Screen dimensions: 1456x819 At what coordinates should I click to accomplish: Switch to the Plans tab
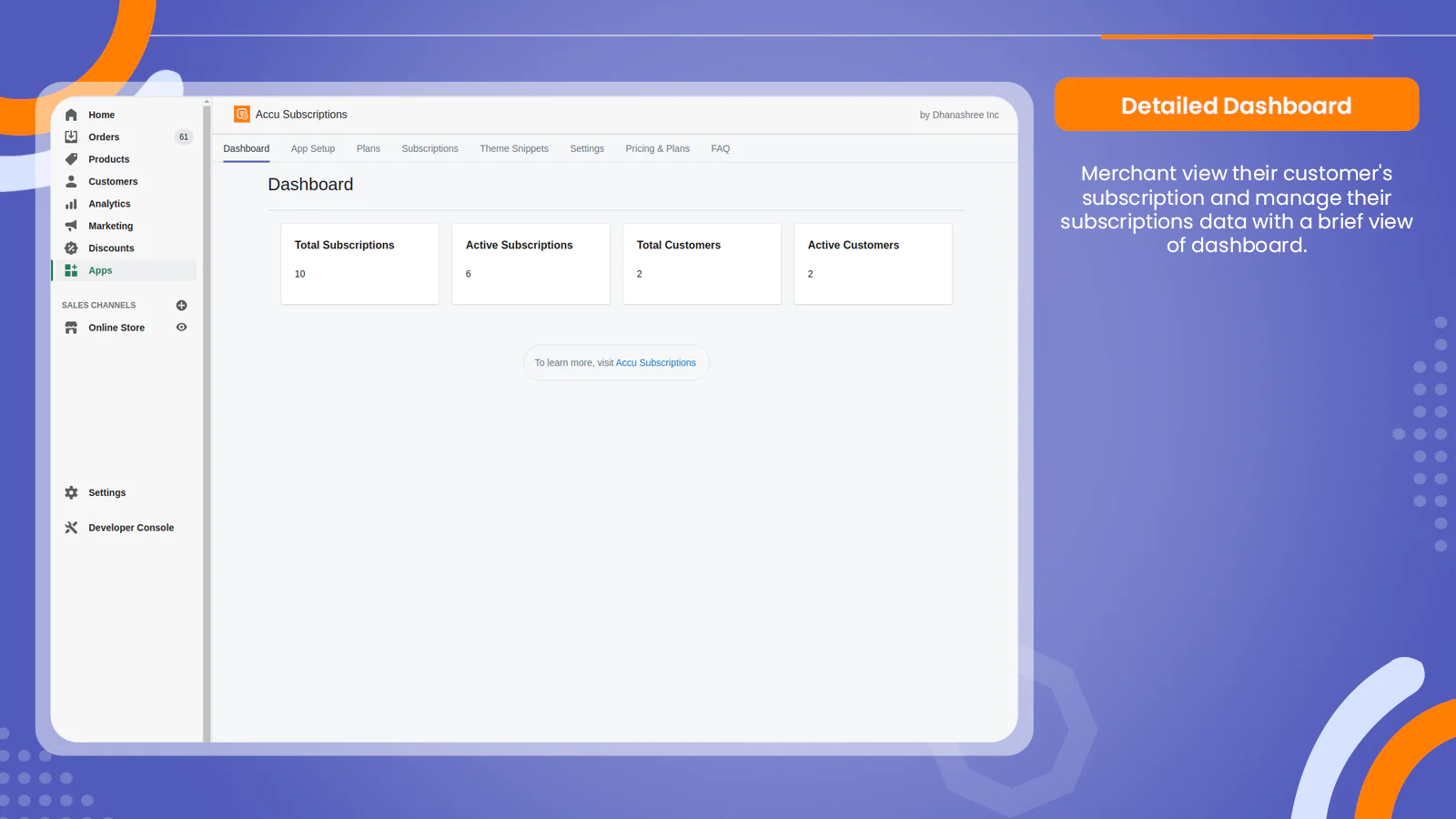[369, 148]
